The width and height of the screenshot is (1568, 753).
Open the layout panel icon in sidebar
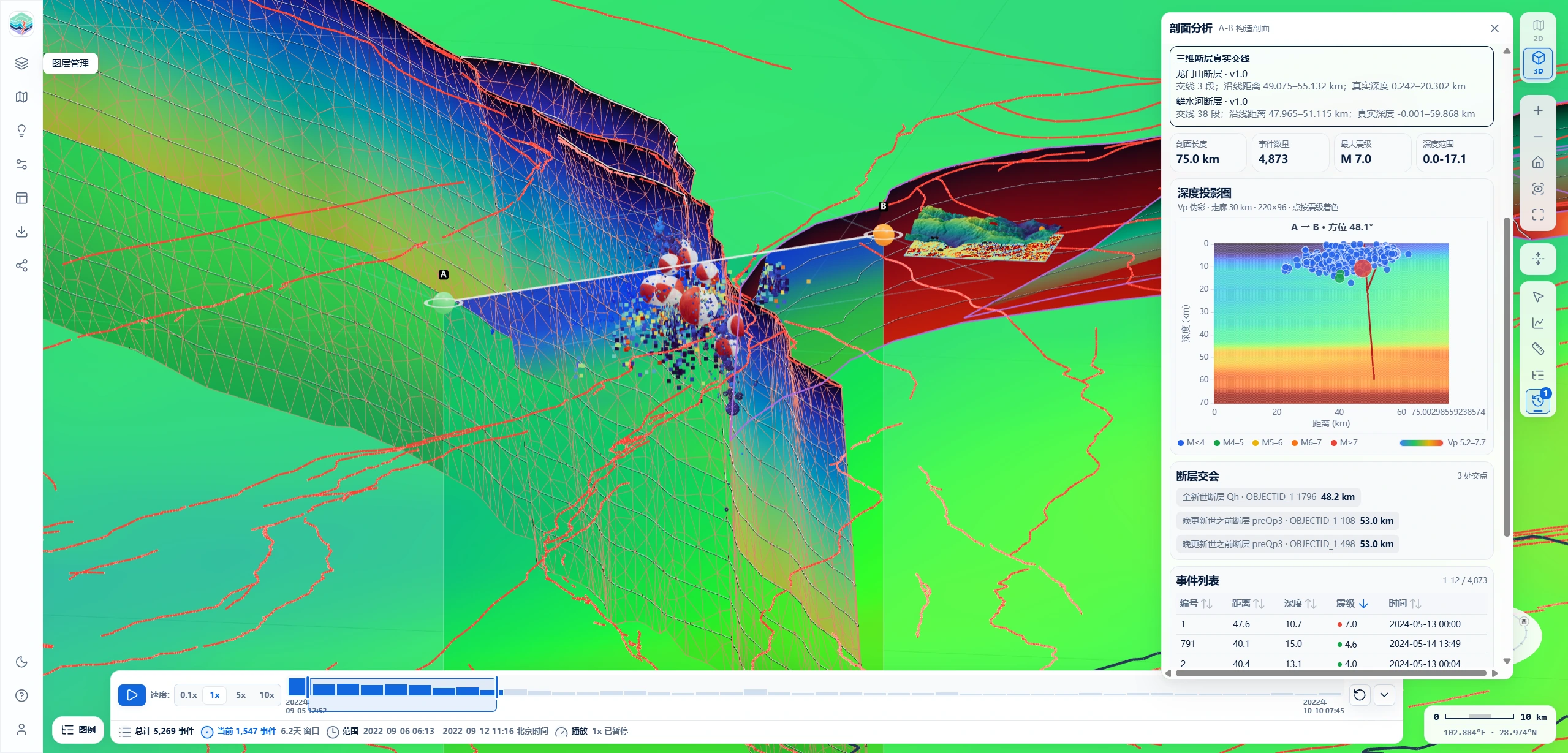coord(21,198)
